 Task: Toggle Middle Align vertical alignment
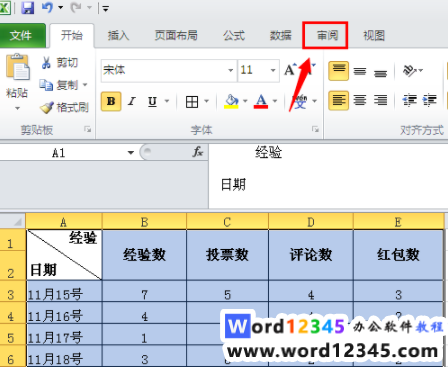click(x=360, y=71)
